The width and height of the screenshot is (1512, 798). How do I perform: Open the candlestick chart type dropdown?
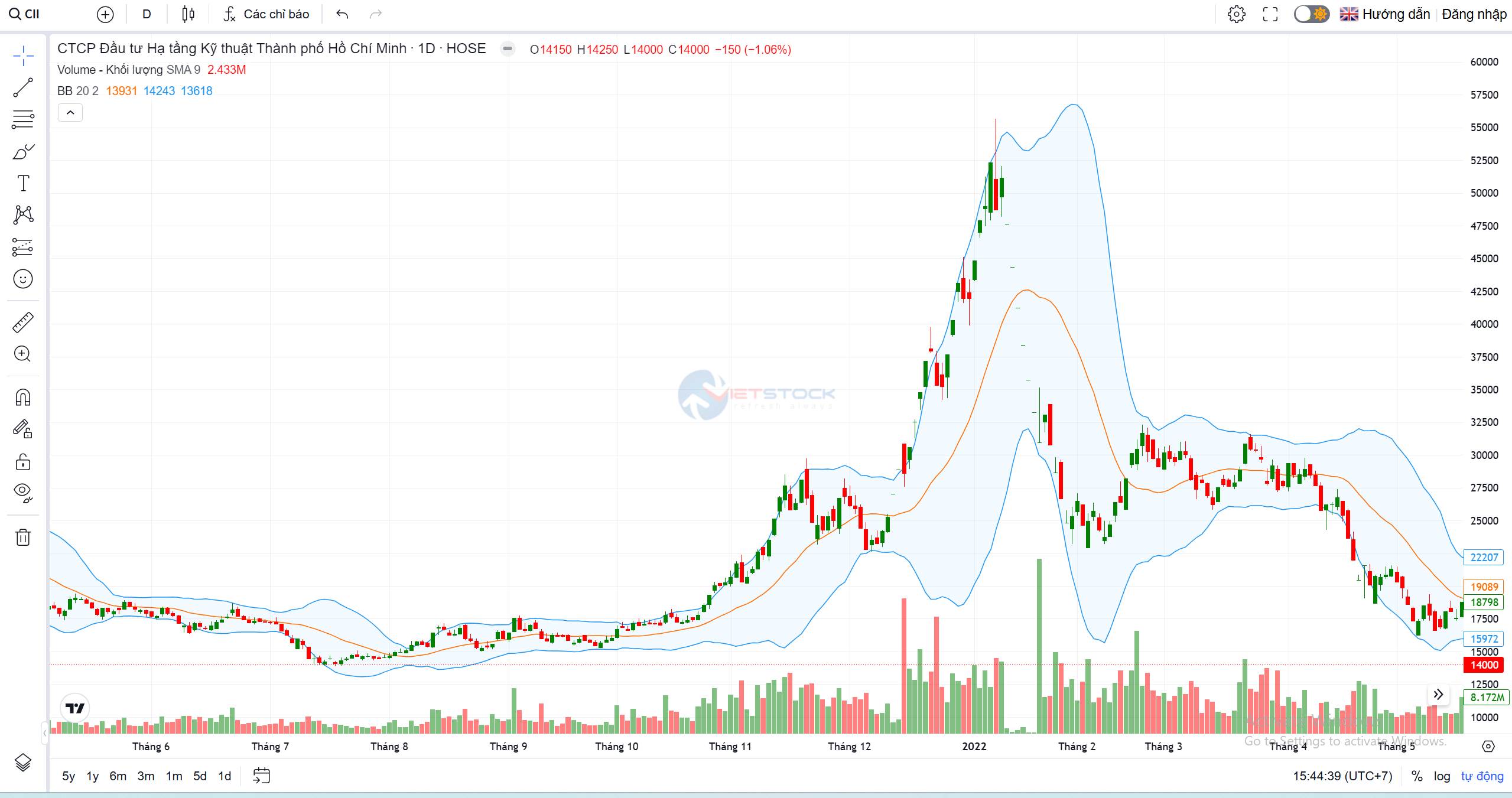188,14
